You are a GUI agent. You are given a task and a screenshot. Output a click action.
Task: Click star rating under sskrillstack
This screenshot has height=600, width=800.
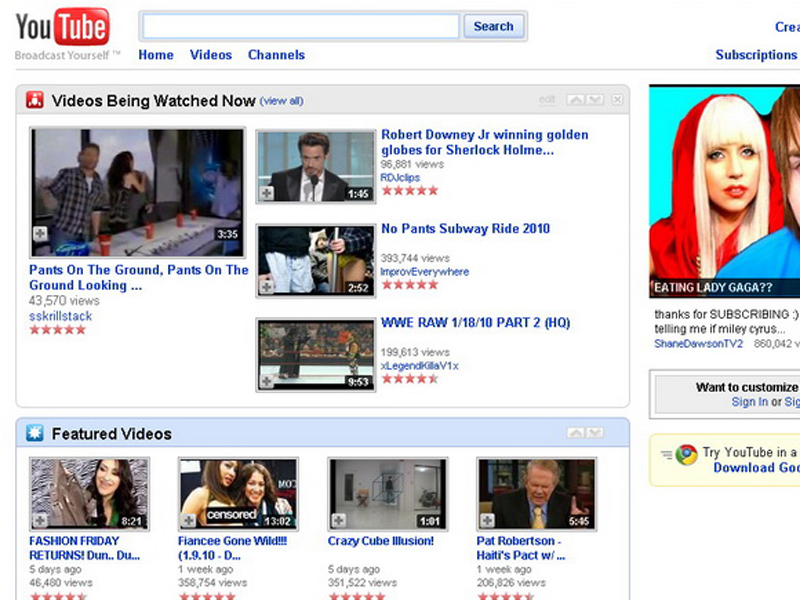(x=58, y=330)
